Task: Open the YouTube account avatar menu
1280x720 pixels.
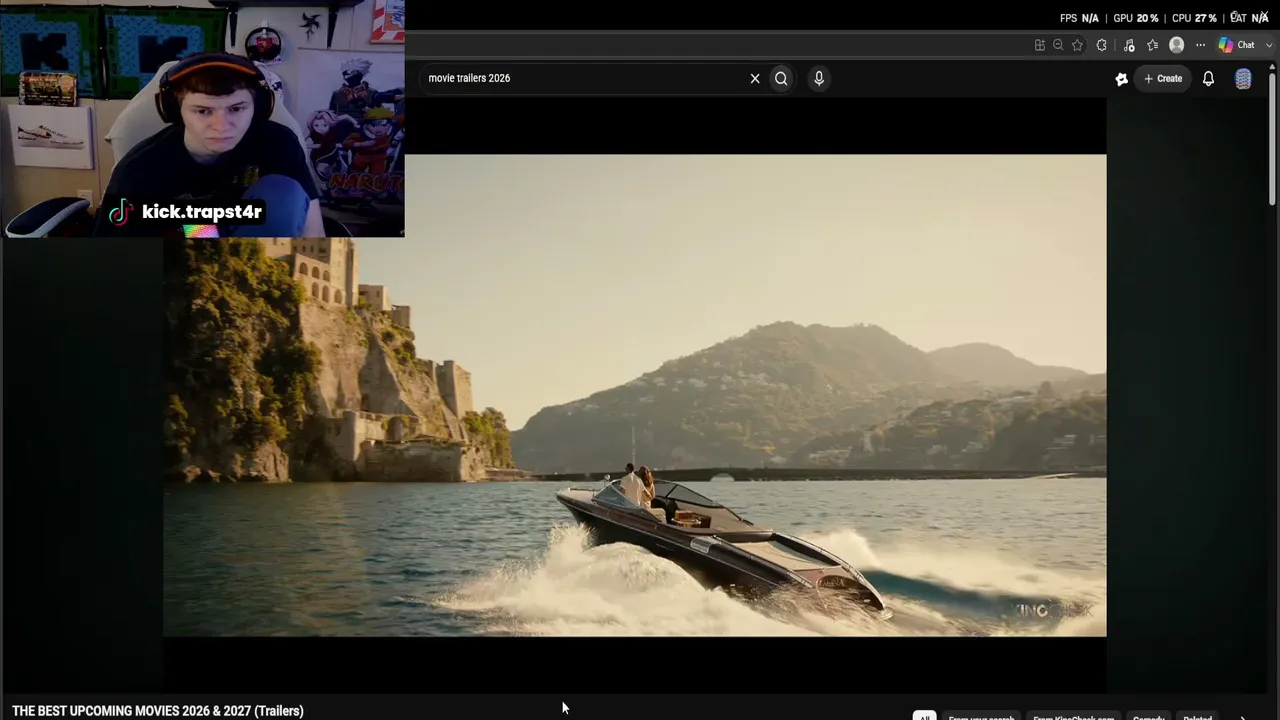Action: click(x=1243, y=79)
